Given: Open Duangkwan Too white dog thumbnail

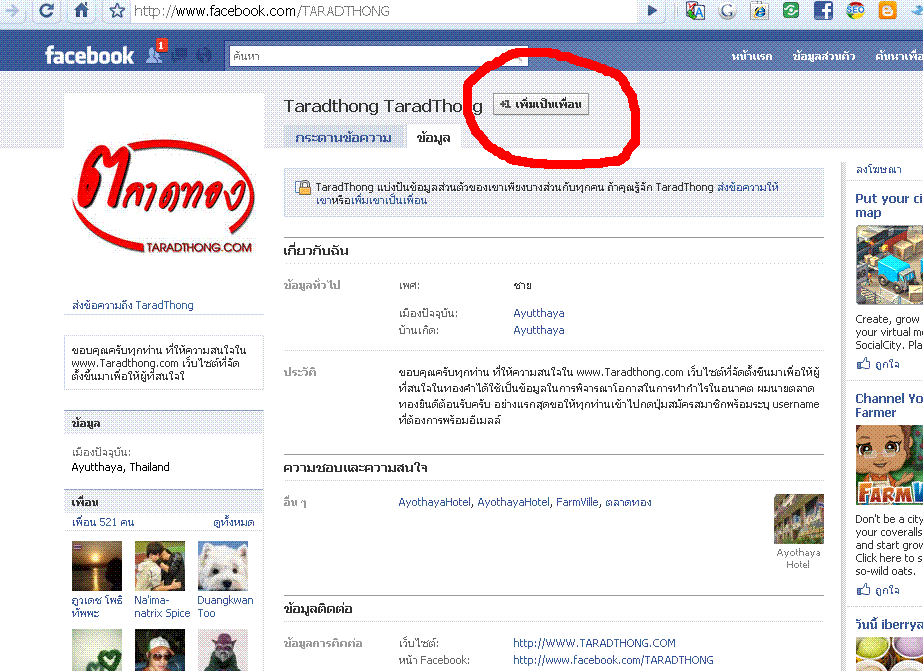Looking at the screenshot, I should coord(223,566).
